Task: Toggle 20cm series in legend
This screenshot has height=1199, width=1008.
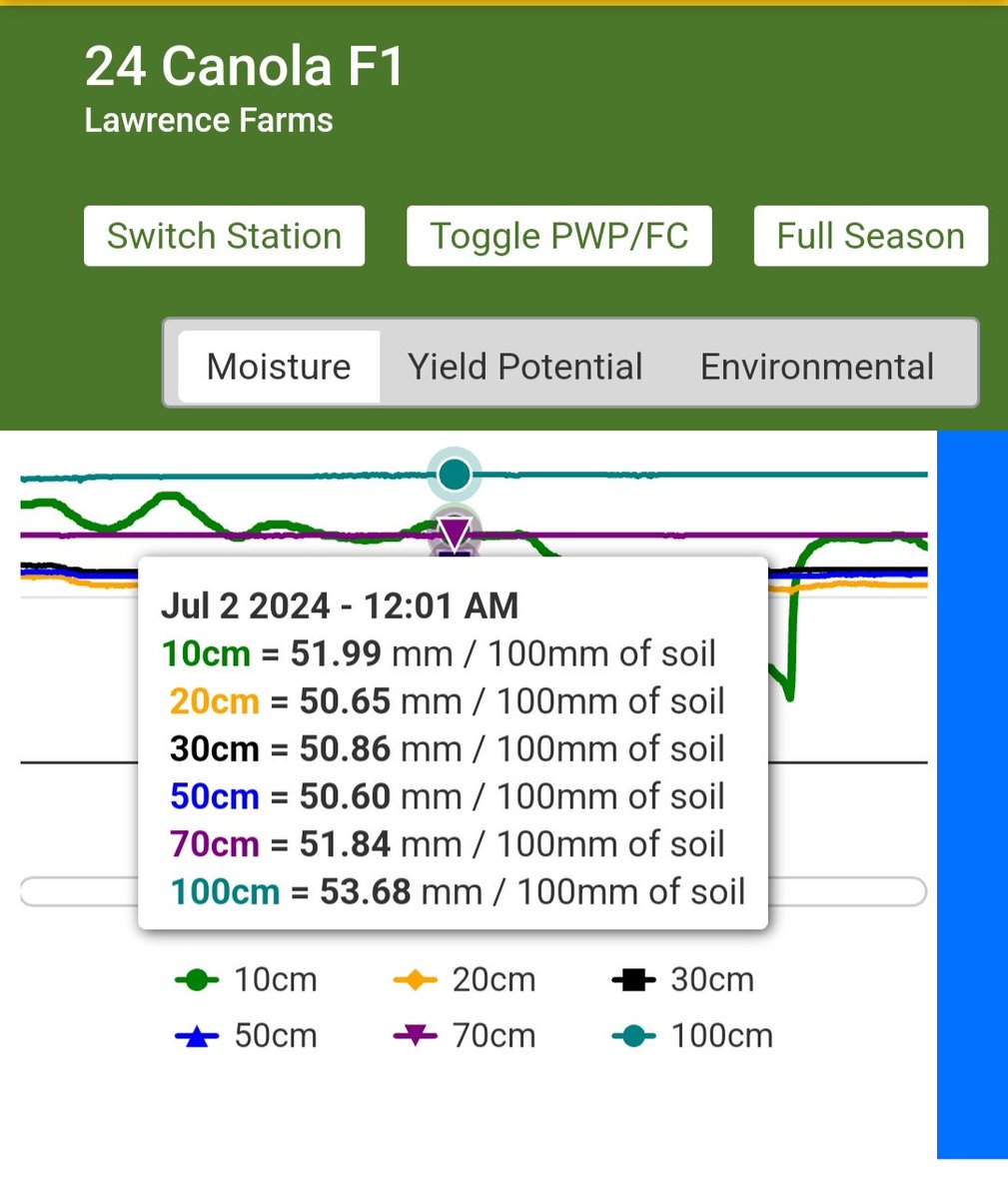Action: pos(465,980)
